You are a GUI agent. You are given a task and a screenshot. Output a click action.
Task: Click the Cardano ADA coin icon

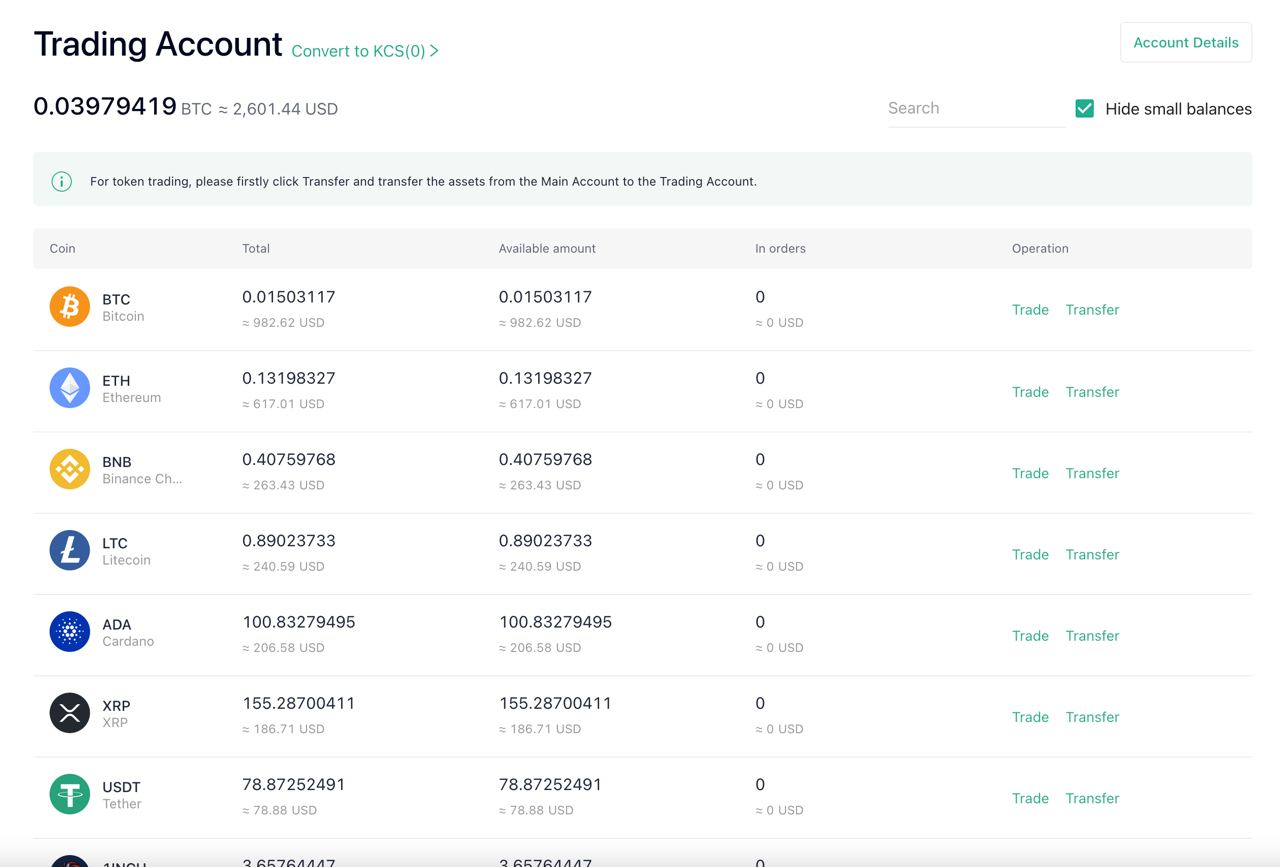tap(70, 632)
